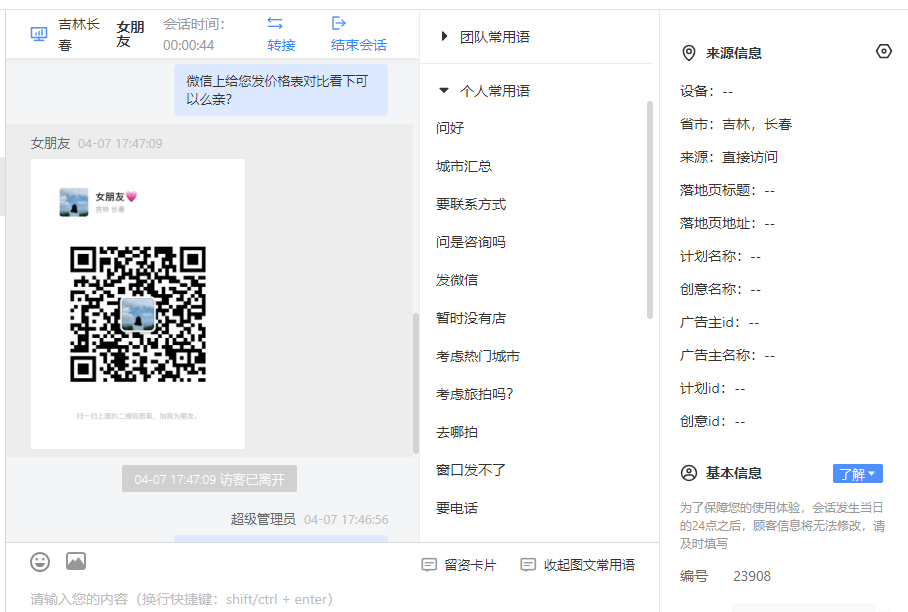Click the chat history scrollbar
908x612 pixels.
416,383
